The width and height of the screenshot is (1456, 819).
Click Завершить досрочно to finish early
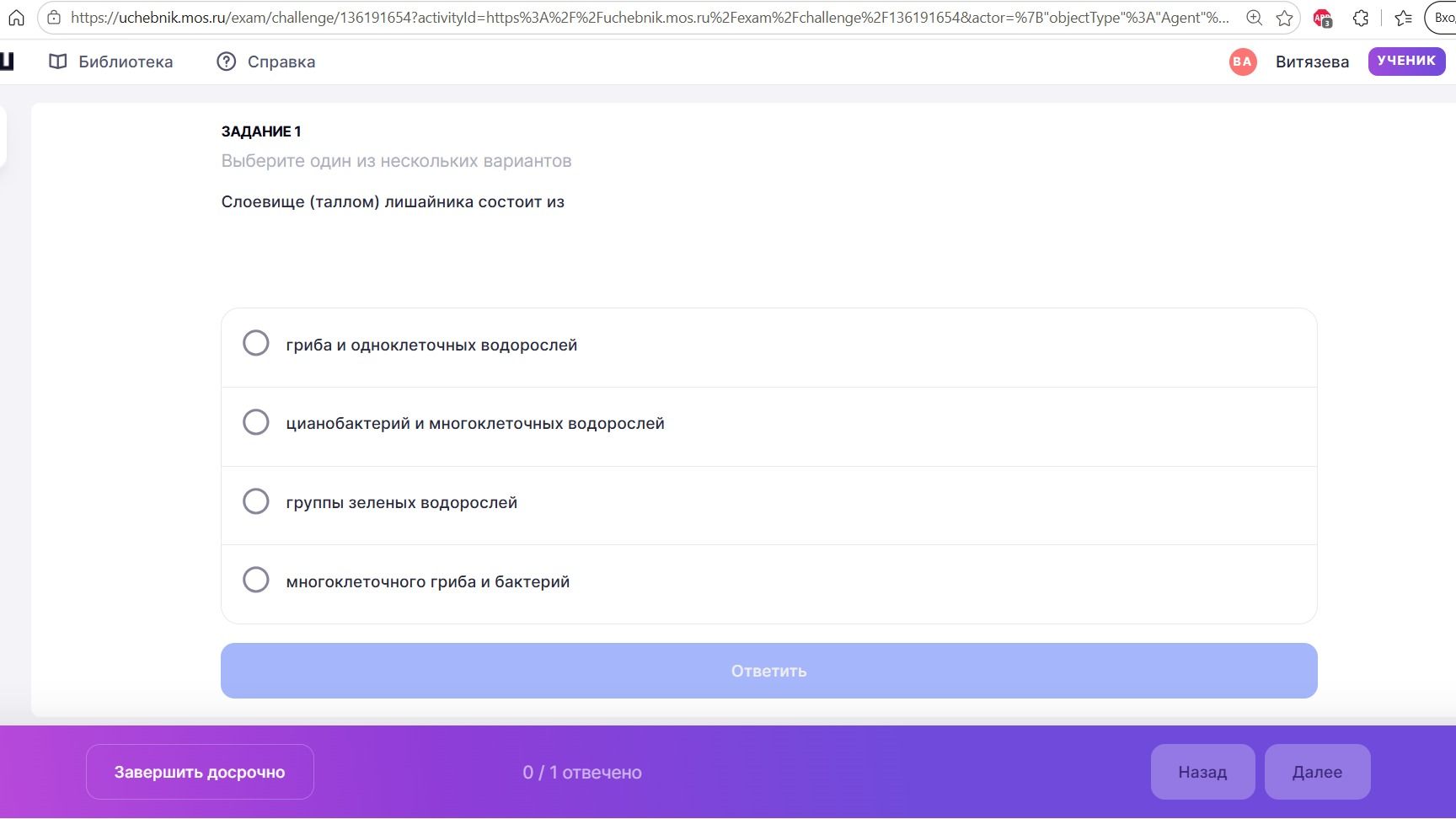(x=200, y=772)
